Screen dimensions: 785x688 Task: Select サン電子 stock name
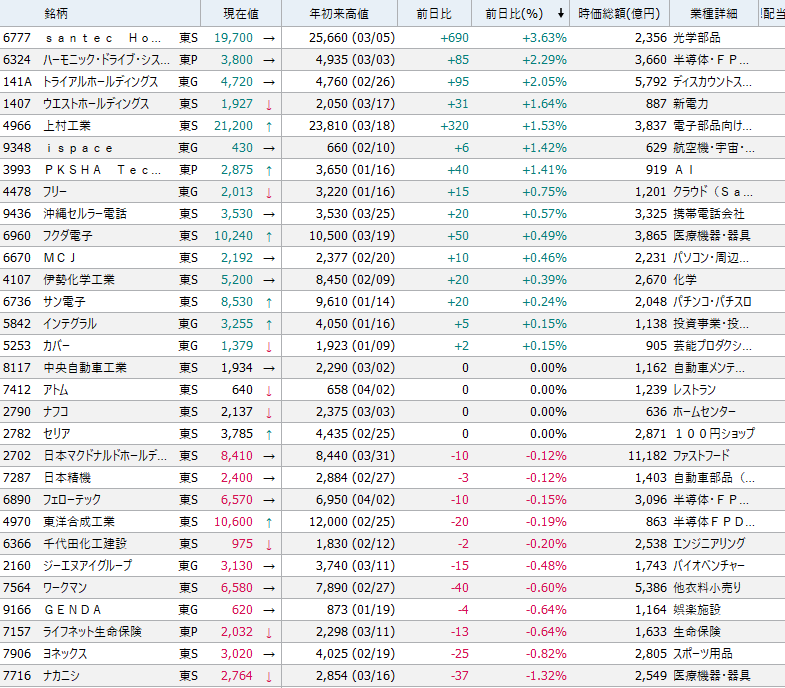click(64, 302)
